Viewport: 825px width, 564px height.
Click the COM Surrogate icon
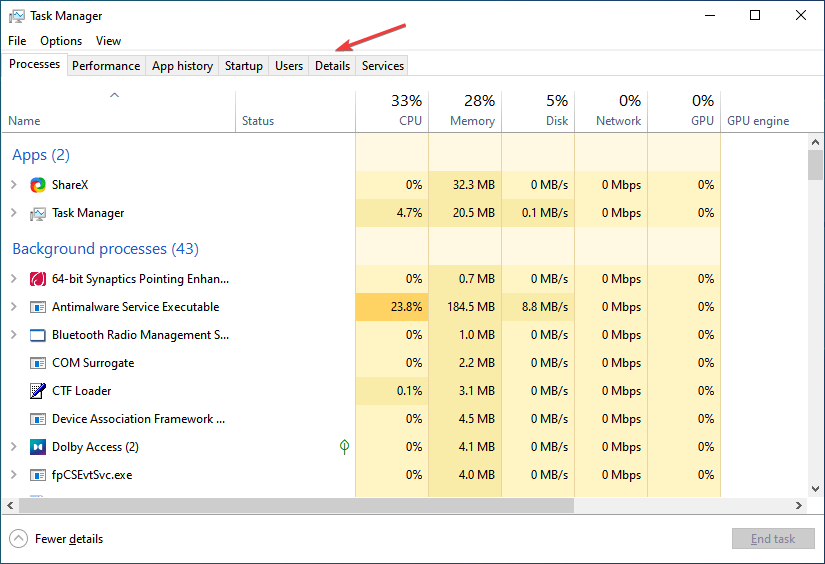tap(38, 363)
